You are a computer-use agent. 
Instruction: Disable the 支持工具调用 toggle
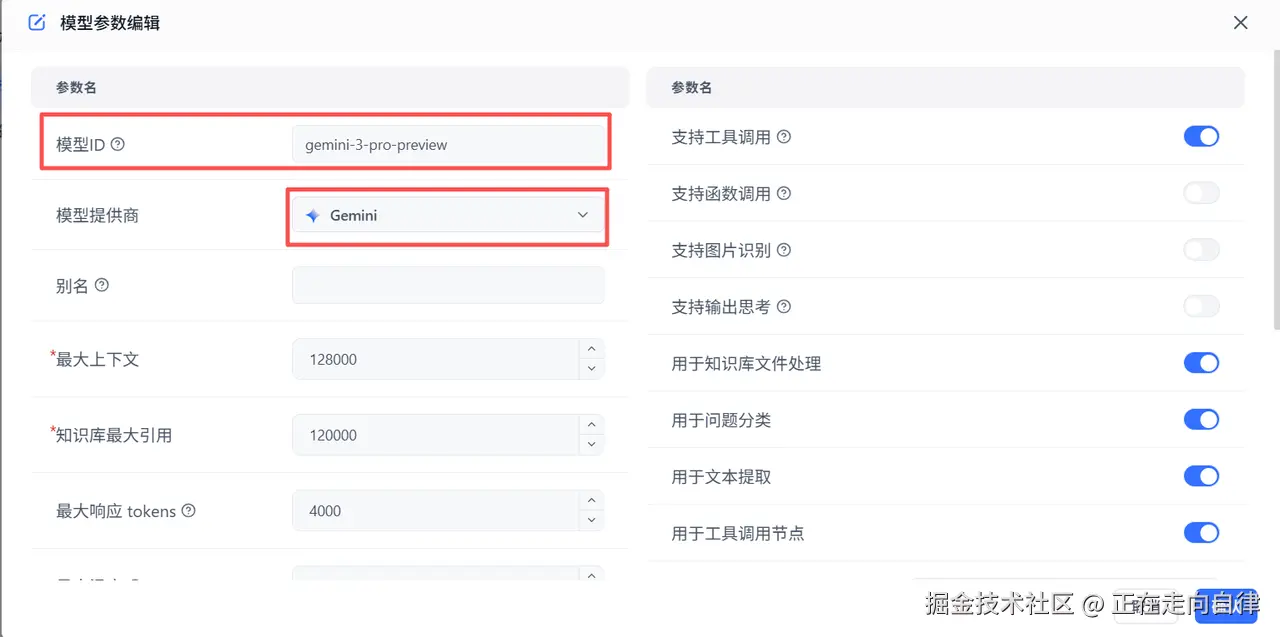coord(1201,136)
